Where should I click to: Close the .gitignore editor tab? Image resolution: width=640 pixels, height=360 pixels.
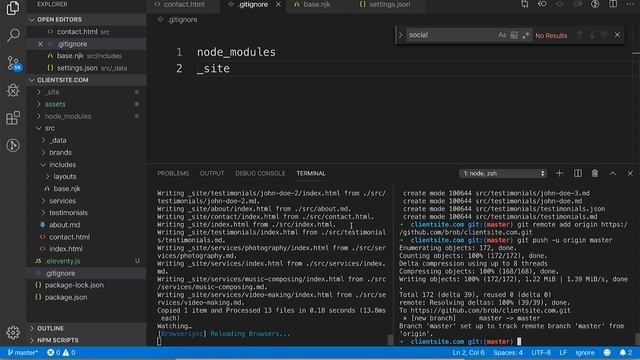pyautogui.click(x=278, y=4)
